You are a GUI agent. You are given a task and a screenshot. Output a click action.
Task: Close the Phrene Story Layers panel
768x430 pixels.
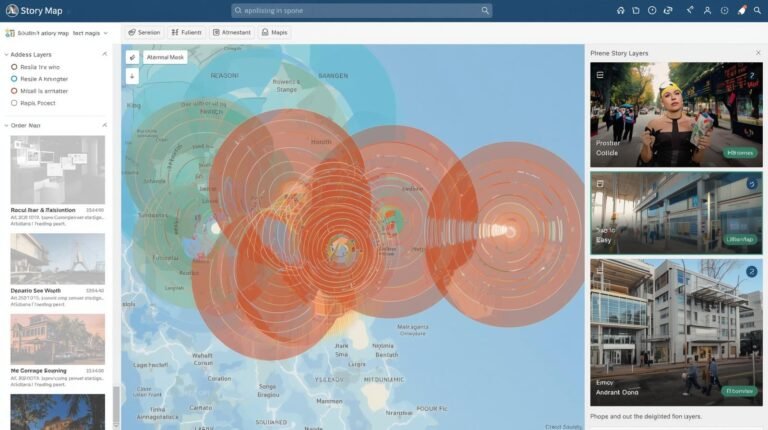pos(758,53)
